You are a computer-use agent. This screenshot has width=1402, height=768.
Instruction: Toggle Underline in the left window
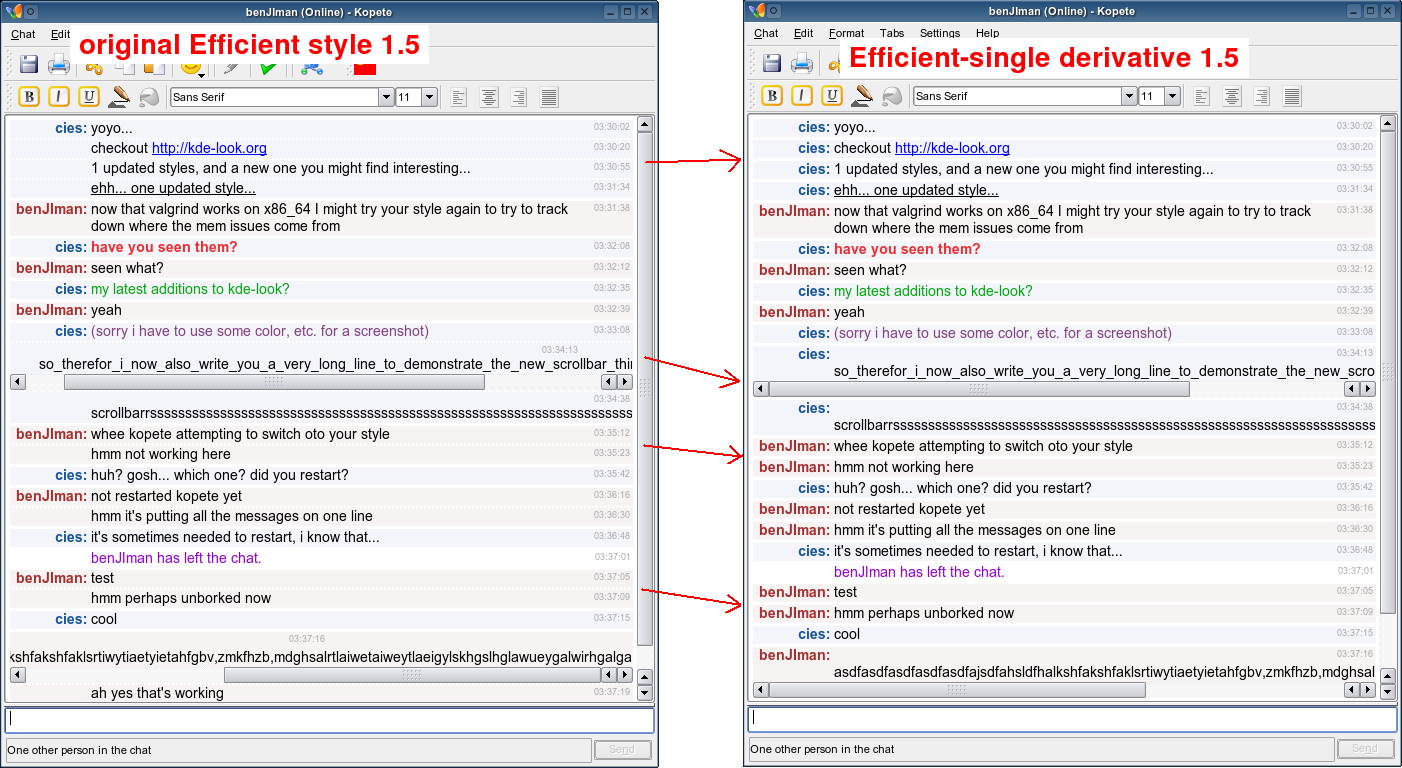(x=89, y=96)
